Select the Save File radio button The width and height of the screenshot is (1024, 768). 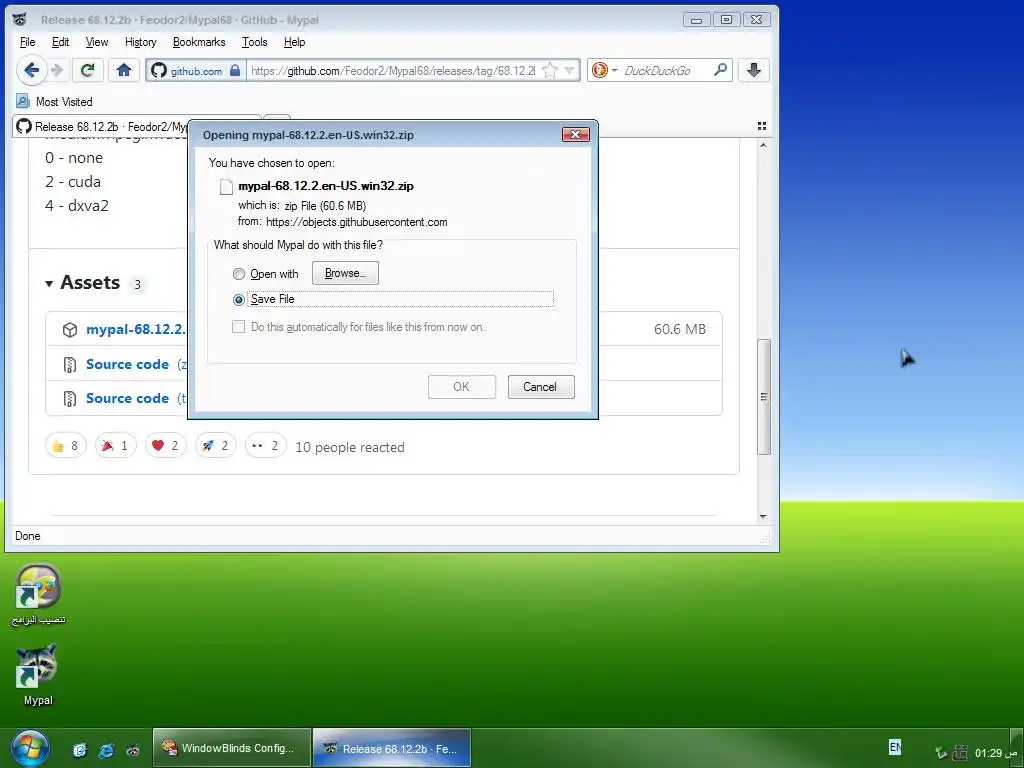239,300
